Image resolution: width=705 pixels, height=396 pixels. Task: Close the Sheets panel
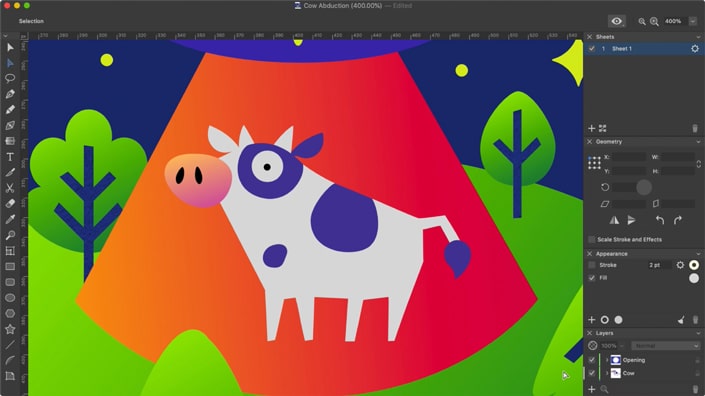[589, 37]
